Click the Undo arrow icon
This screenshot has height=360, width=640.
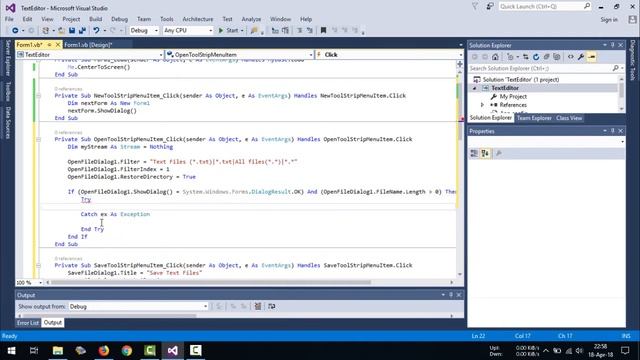click(96, 31)
